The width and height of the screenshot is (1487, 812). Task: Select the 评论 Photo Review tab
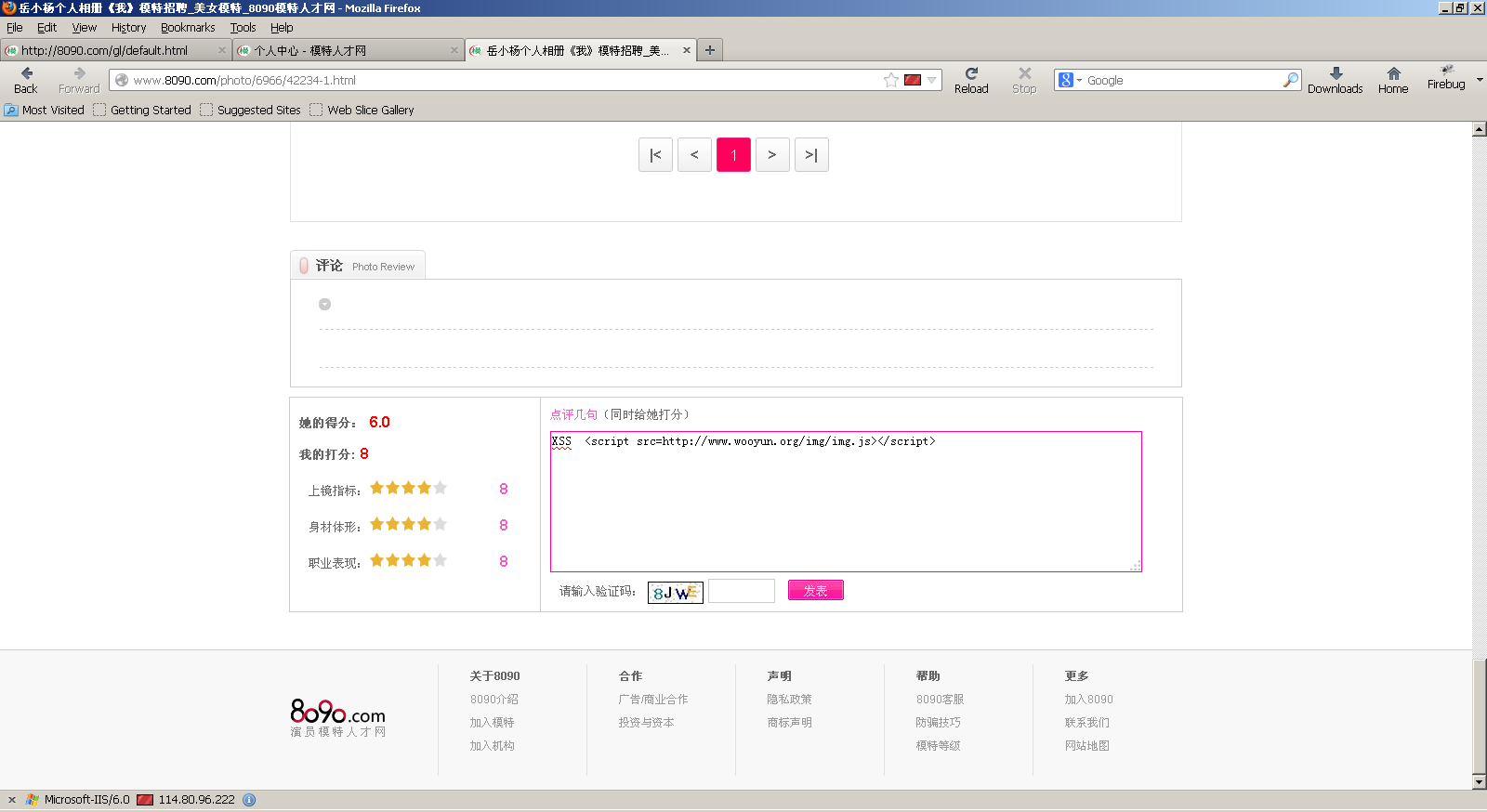(358, 266)
